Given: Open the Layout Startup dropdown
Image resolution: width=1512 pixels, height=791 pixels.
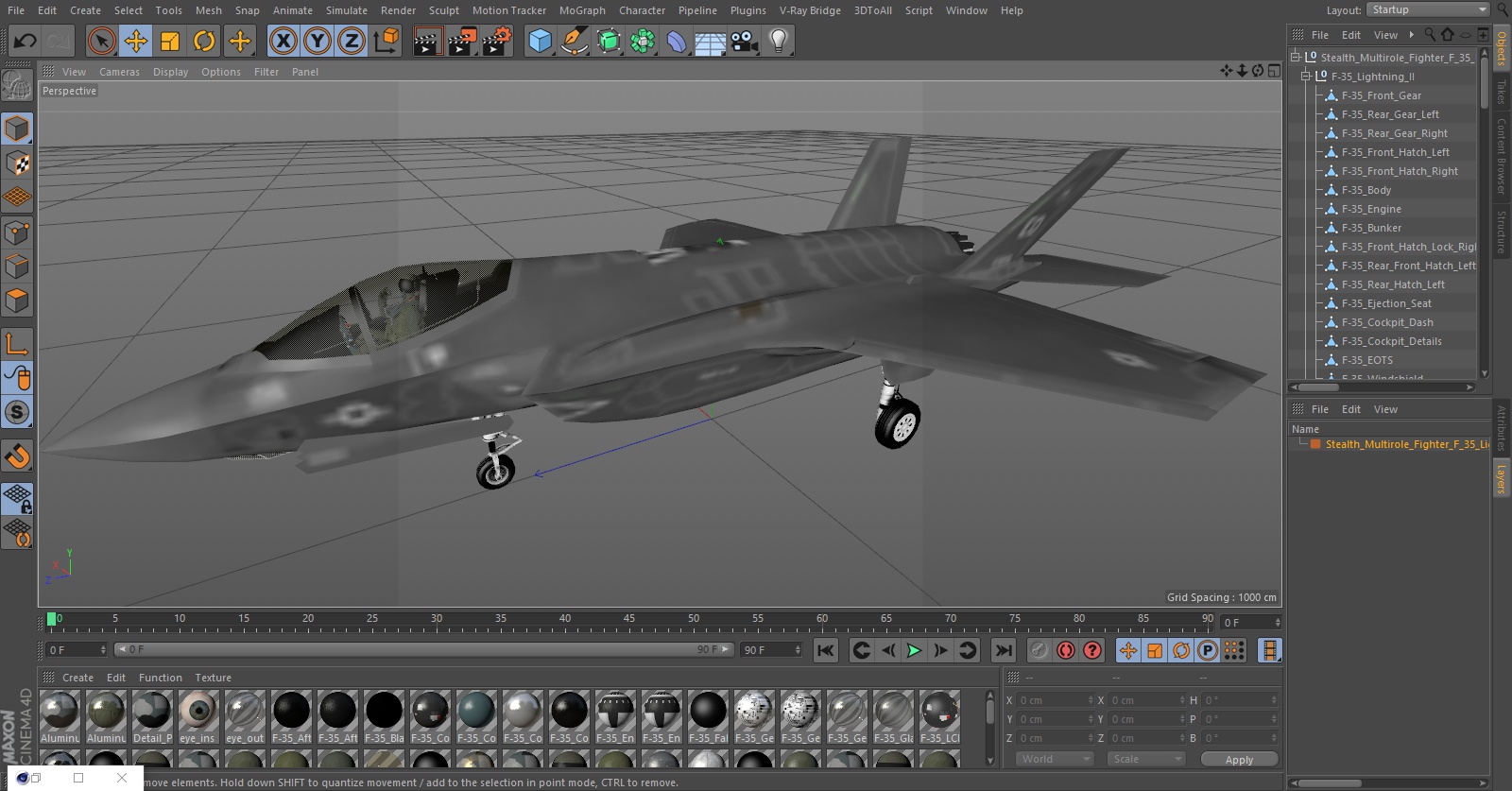Looking at the screenshot, I should coord(1428,9).
